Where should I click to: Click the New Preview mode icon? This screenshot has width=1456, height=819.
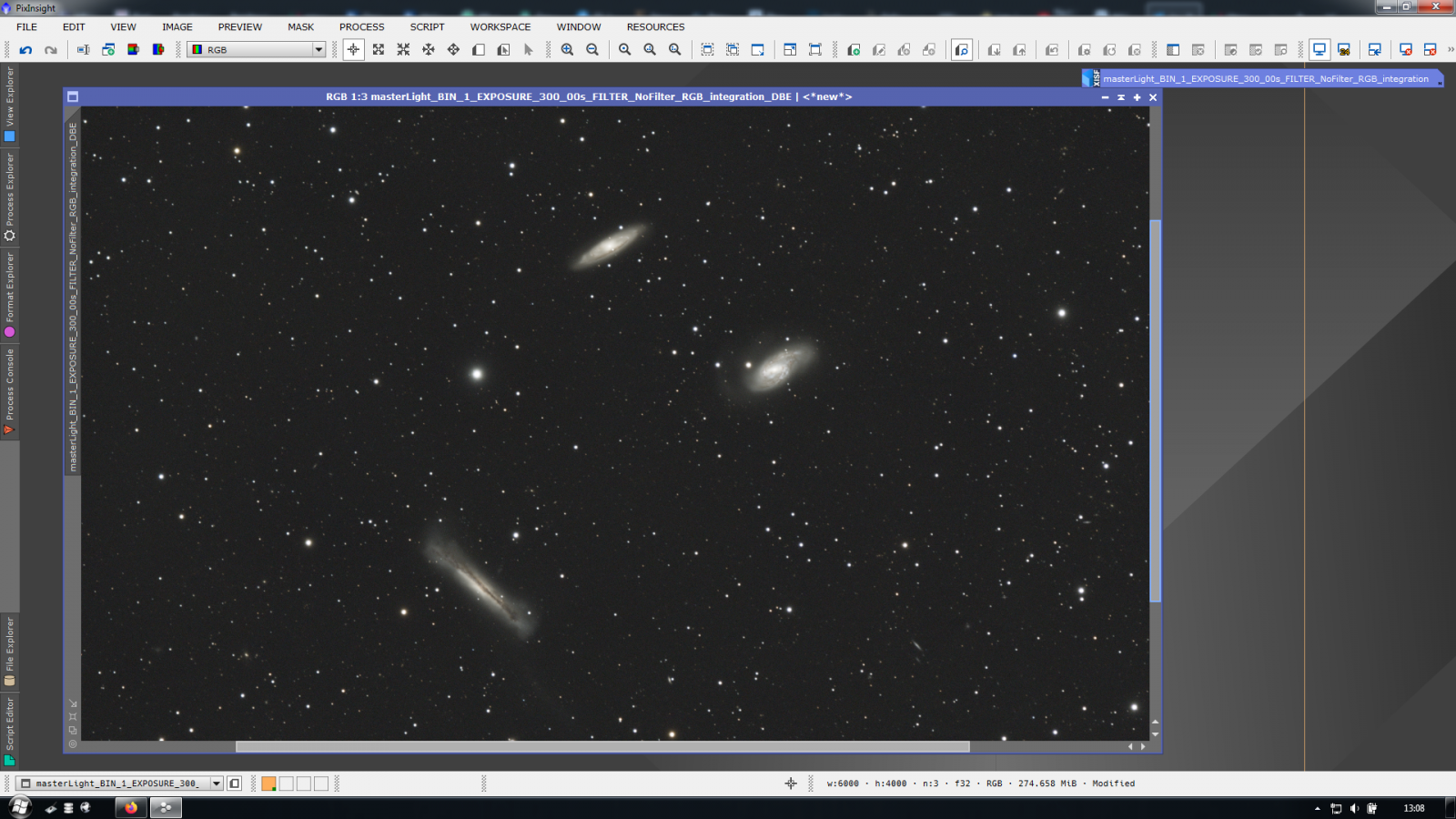click(x=479, y=50)
